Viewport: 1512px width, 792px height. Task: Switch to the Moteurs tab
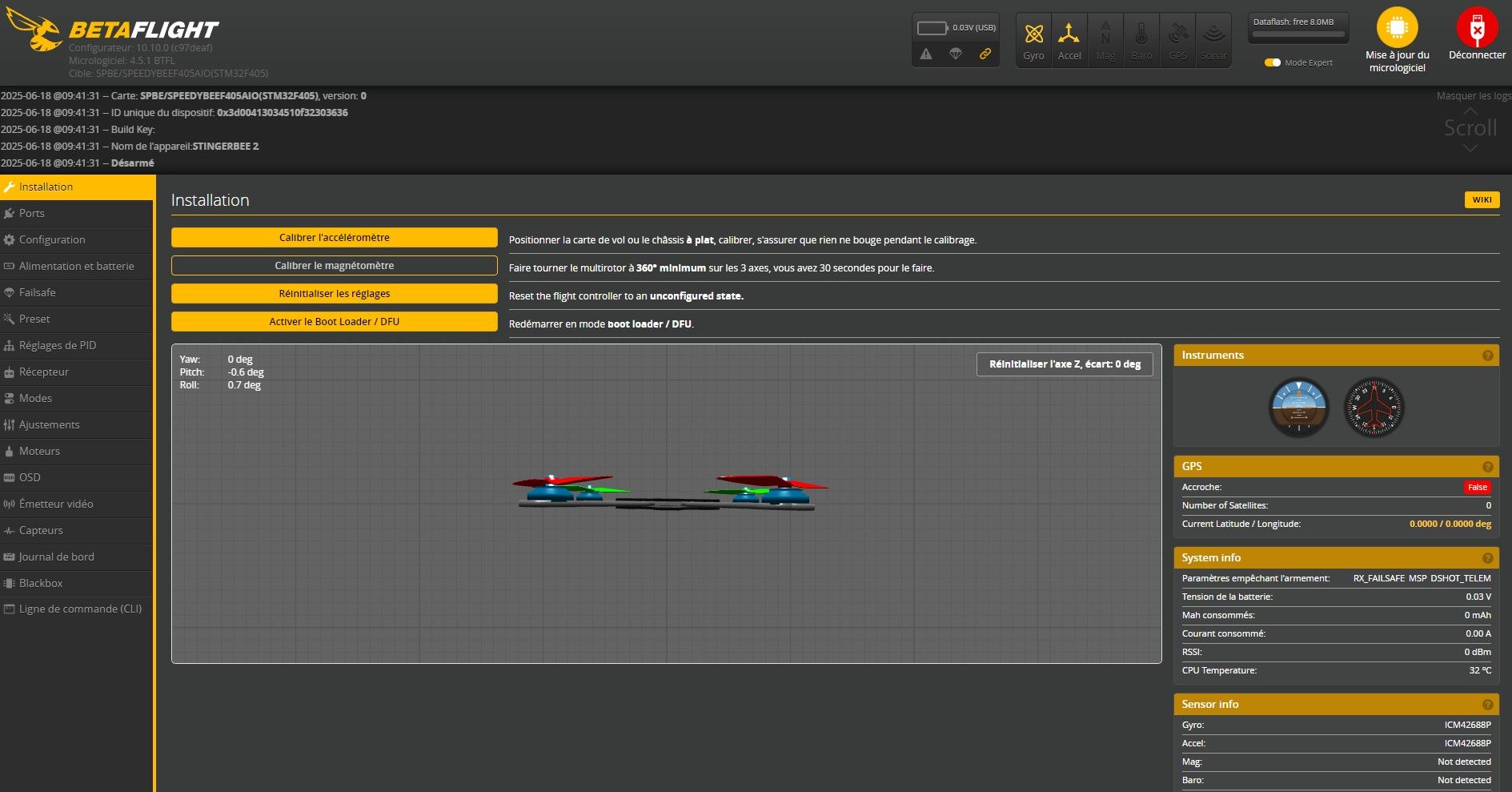click(x=39, y=451)
